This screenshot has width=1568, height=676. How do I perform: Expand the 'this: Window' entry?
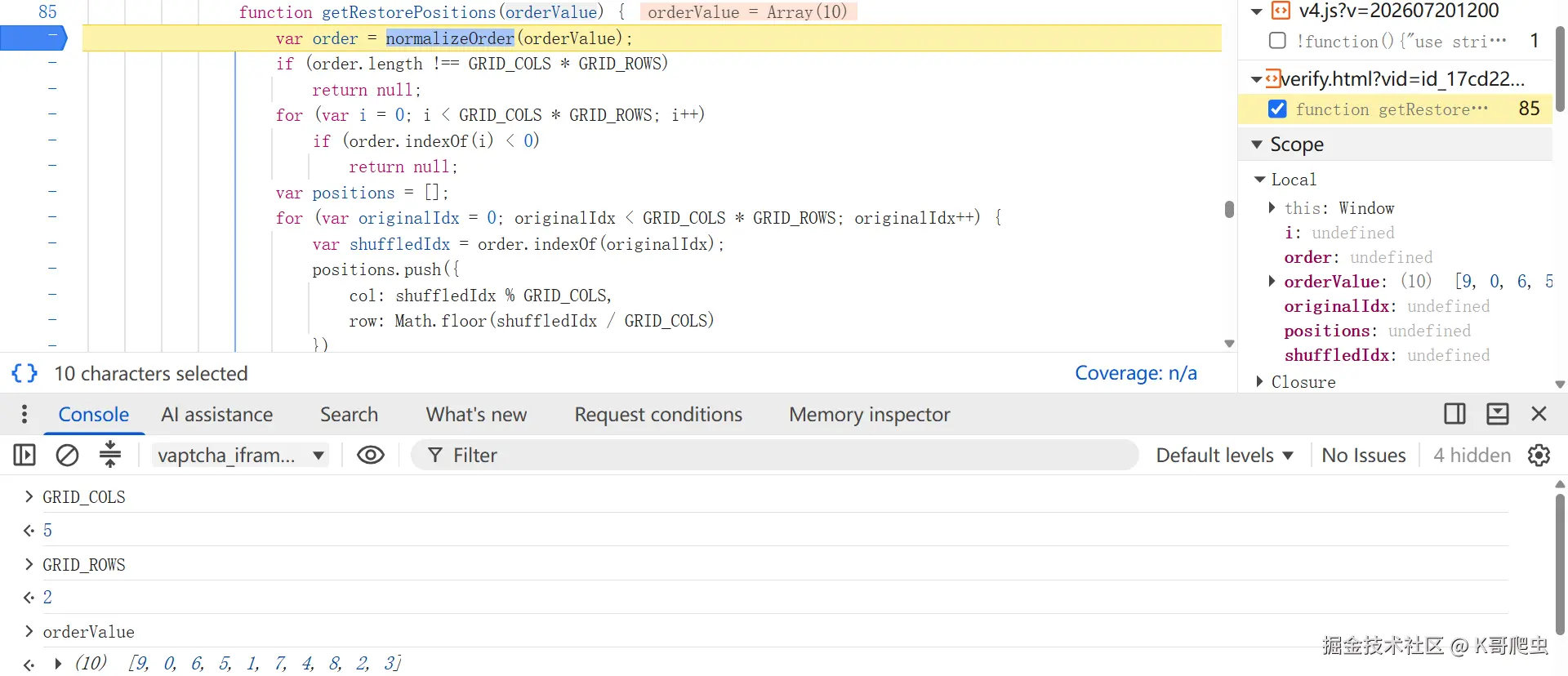1272,208
